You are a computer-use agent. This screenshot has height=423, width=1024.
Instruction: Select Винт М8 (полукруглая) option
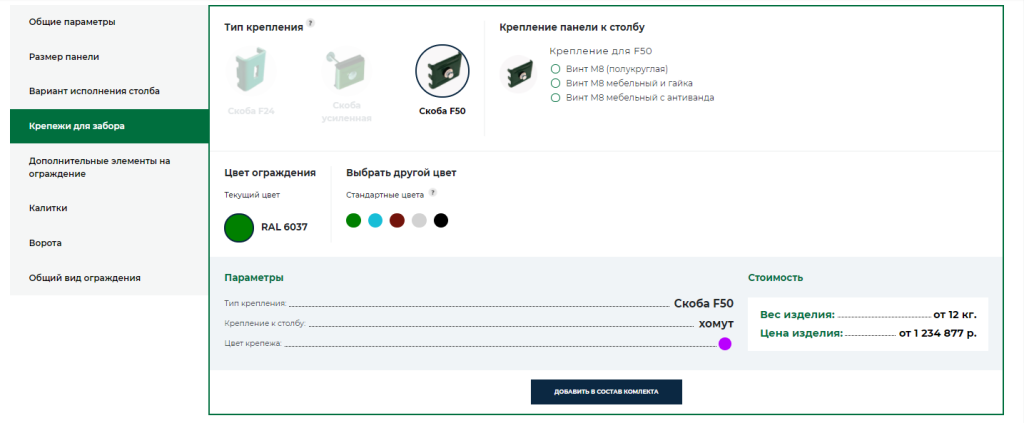[555, 68]
